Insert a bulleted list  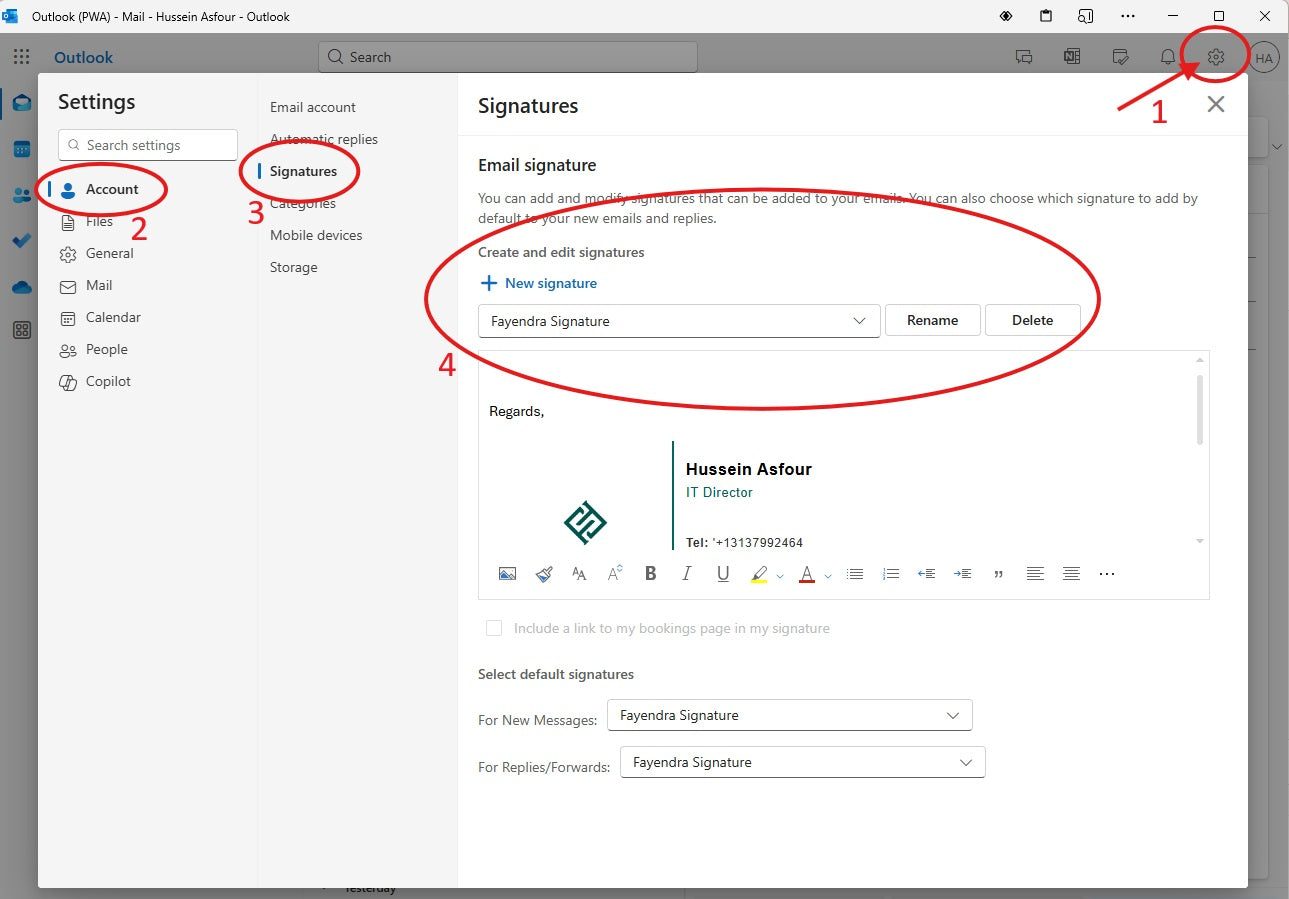(855, 574)
